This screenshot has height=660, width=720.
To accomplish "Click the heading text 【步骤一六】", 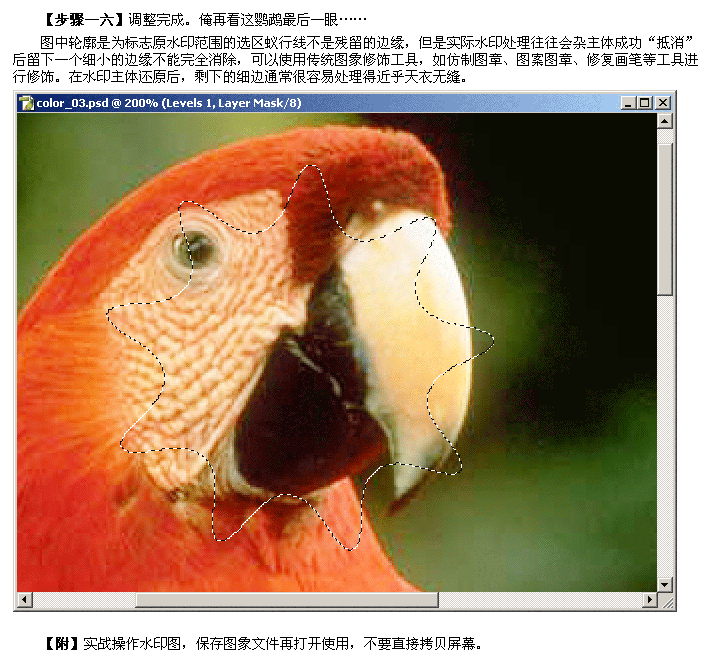I will [x=83, y=19].
